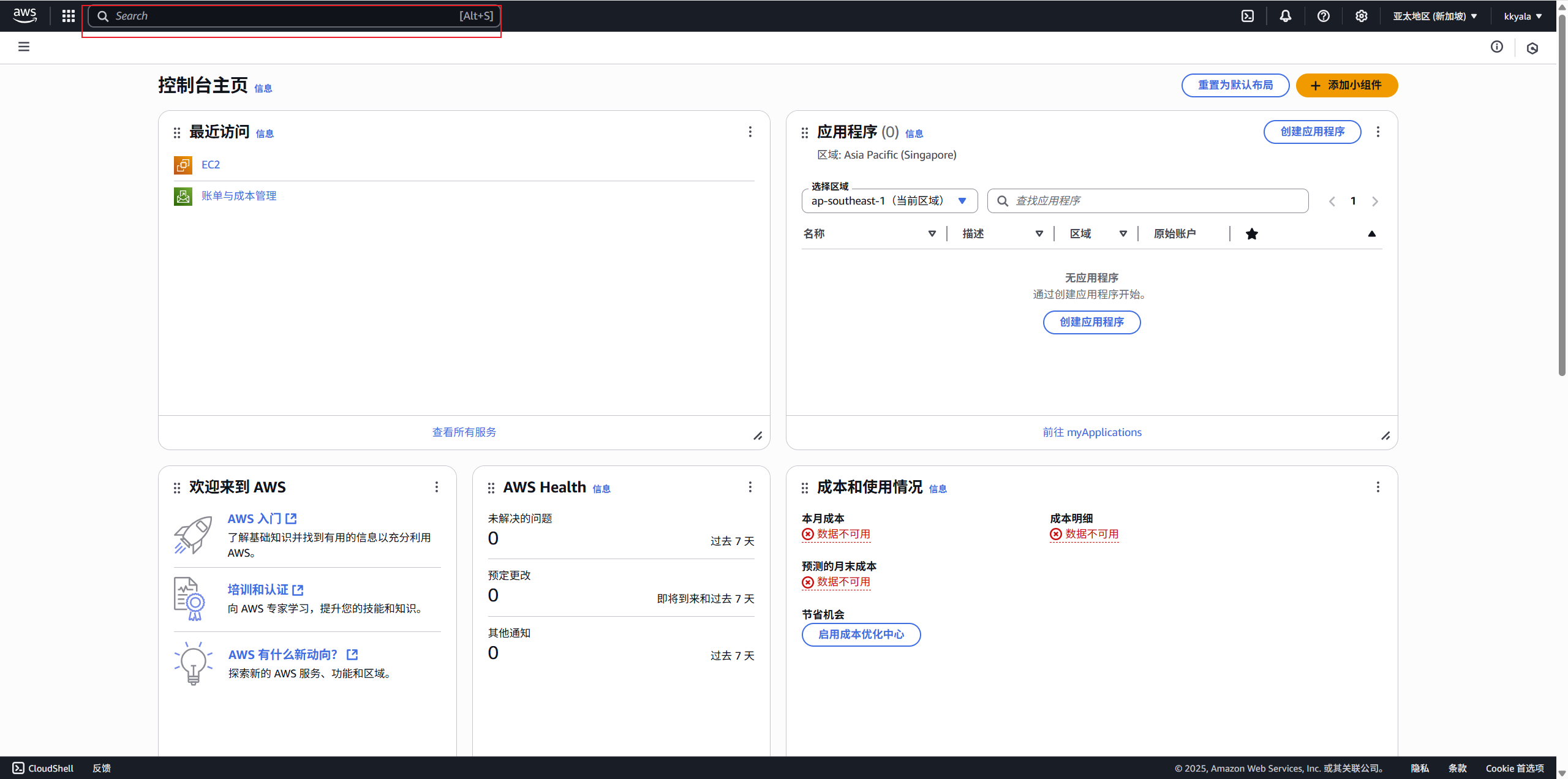Viewport: 1568px width, 779px height.
Task: Open the 应用程序 widget options menu
Action: 1378,132
